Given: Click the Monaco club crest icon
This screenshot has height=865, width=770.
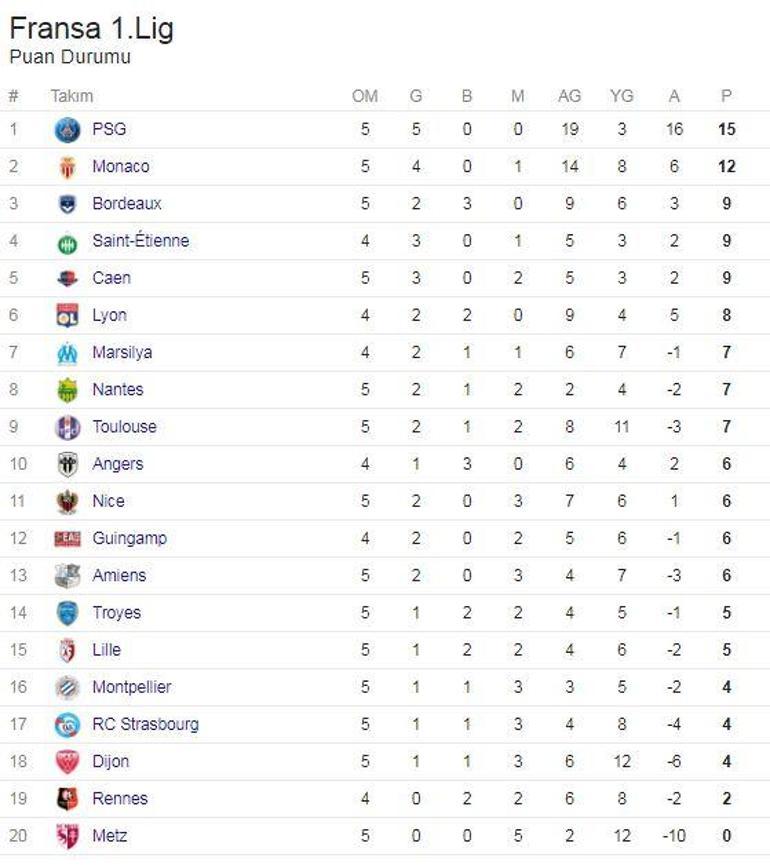Looking at the screenshot, I should point(67,167).
